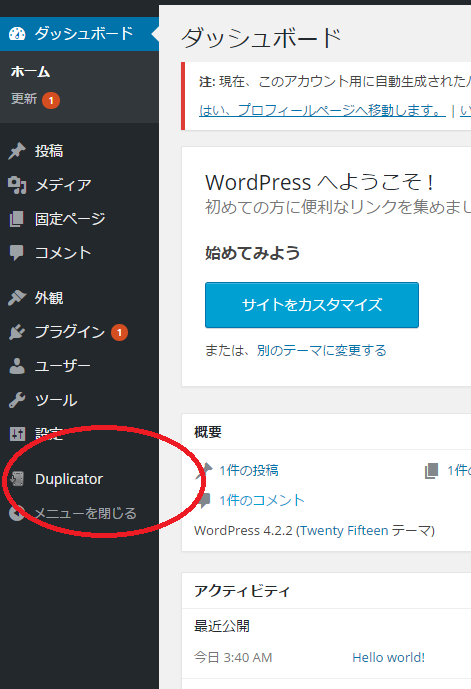Viewport: 471px width, 689px height.
Task: Open the 1件の投稿 link
Action: coord(249,471)
